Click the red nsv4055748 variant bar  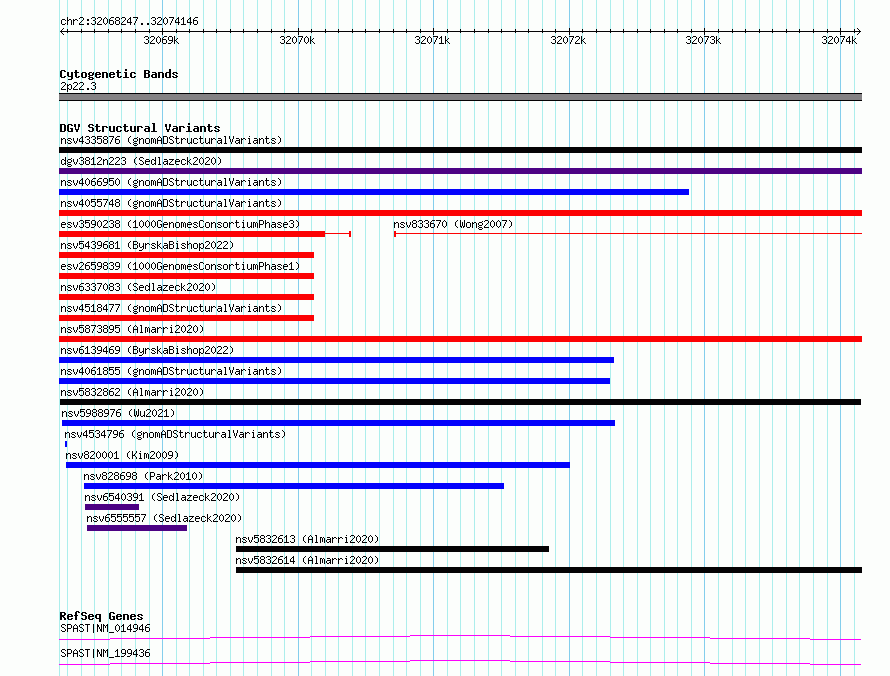coord(460,213)
